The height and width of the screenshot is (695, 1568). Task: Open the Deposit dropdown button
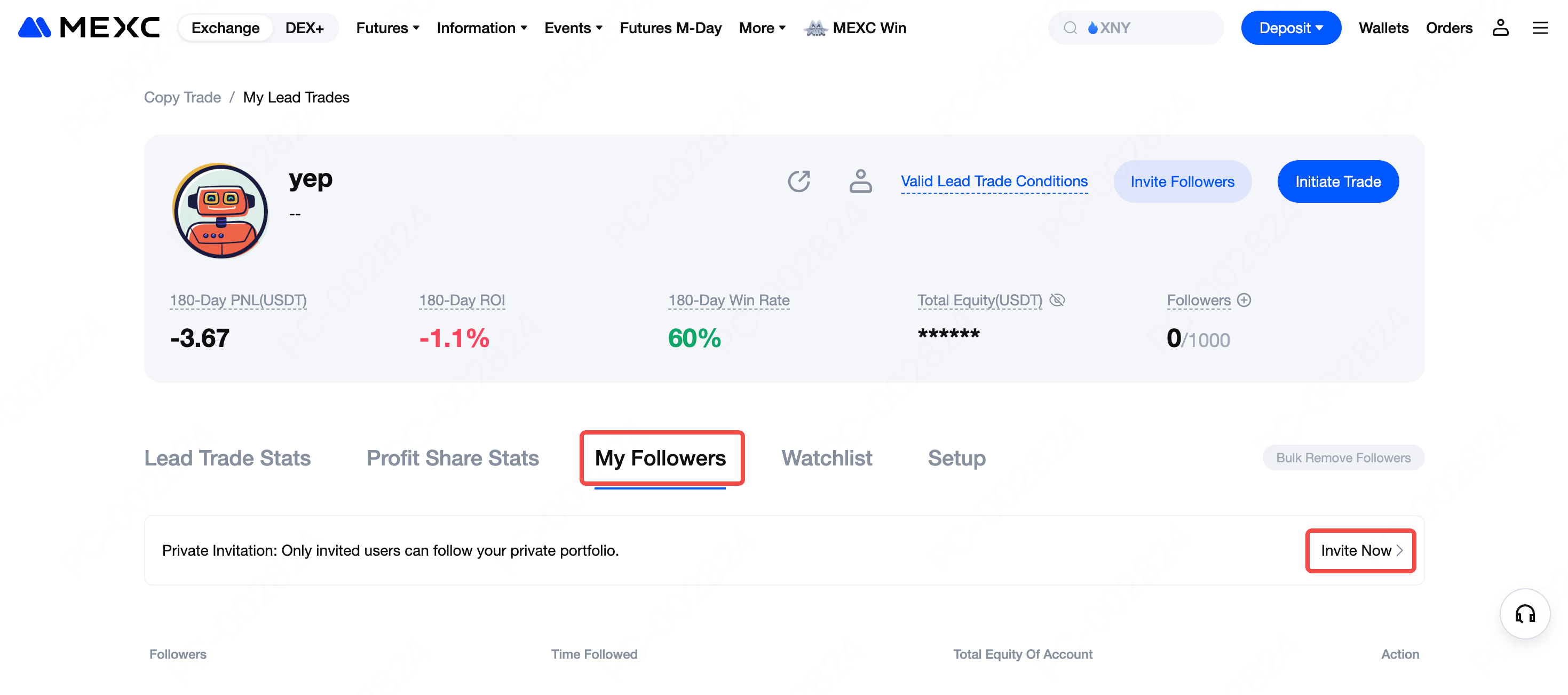pyautogui.click(x=1290, y=28)
